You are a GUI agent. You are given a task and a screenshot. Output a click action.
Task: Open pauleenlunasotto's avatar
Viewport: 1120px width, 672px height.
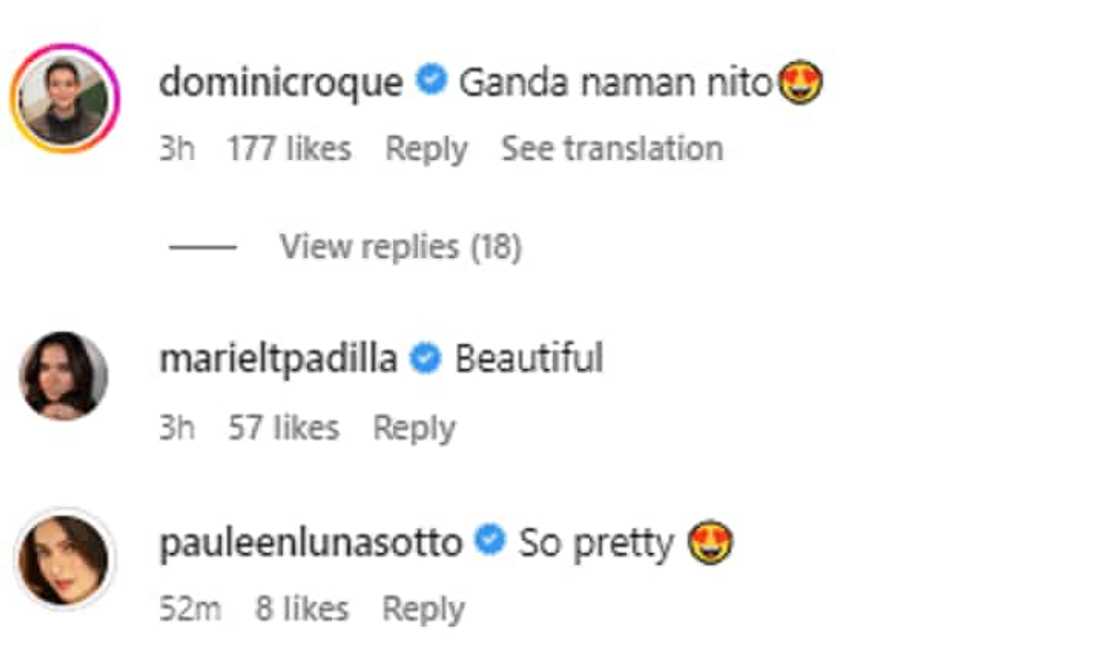tap(64, 561)
